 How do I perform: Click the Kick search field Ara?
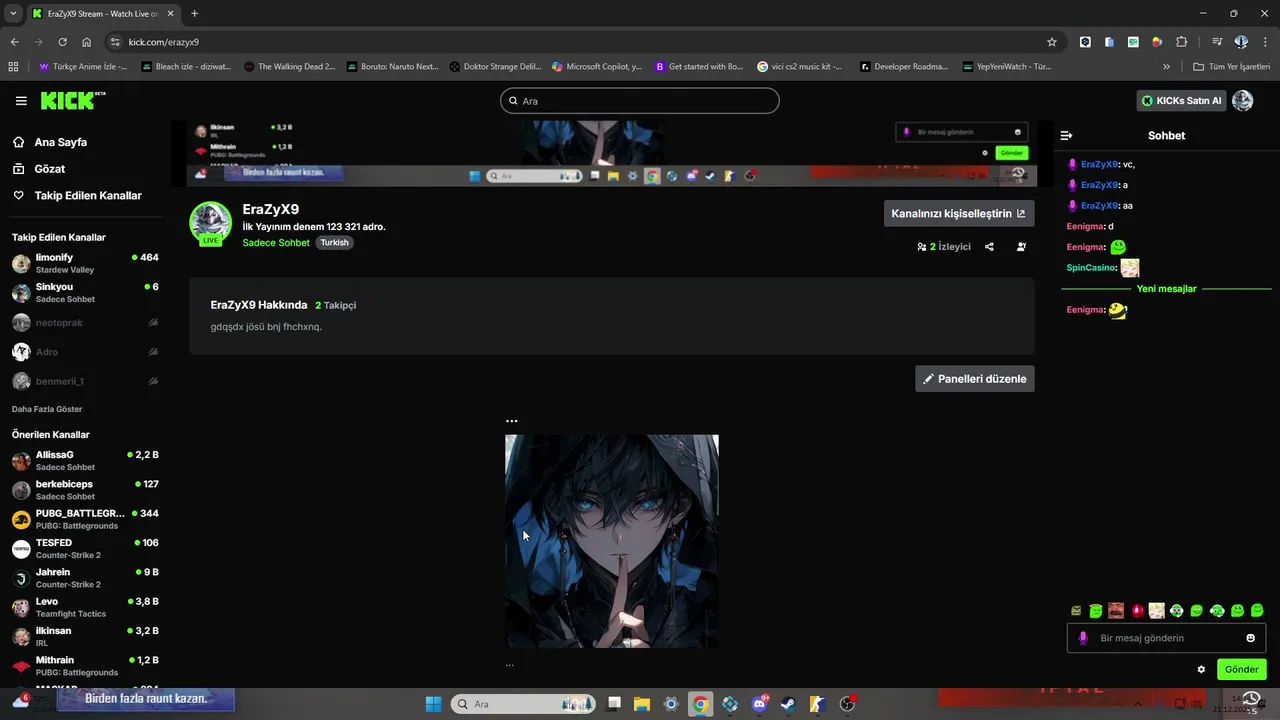[640, 101]
